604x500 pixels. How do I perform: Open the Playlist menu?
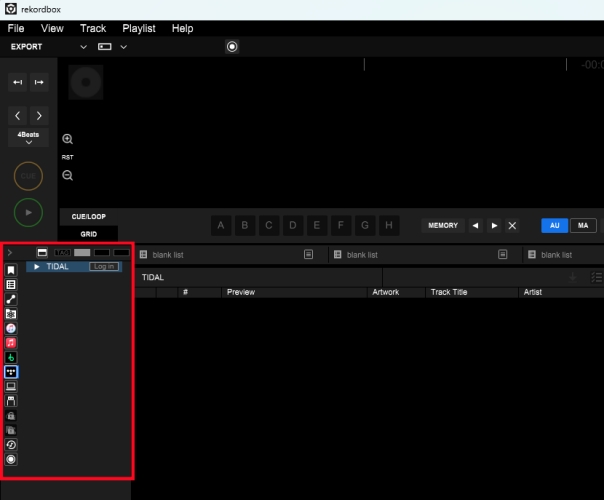click(139, 29)
